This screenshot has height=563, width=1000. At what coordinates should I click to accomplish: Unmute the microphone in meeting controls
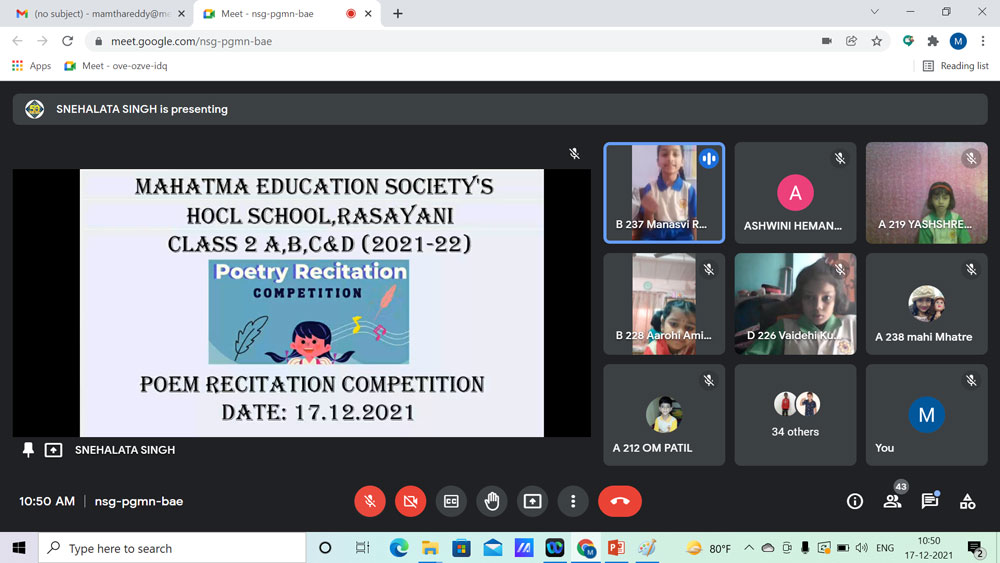[370, 501]
